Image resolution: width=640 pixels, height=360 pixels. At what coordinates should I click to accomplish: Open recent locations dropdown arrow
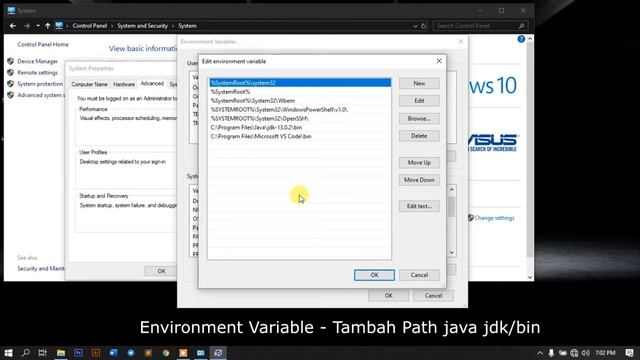[x=38, y=26]
